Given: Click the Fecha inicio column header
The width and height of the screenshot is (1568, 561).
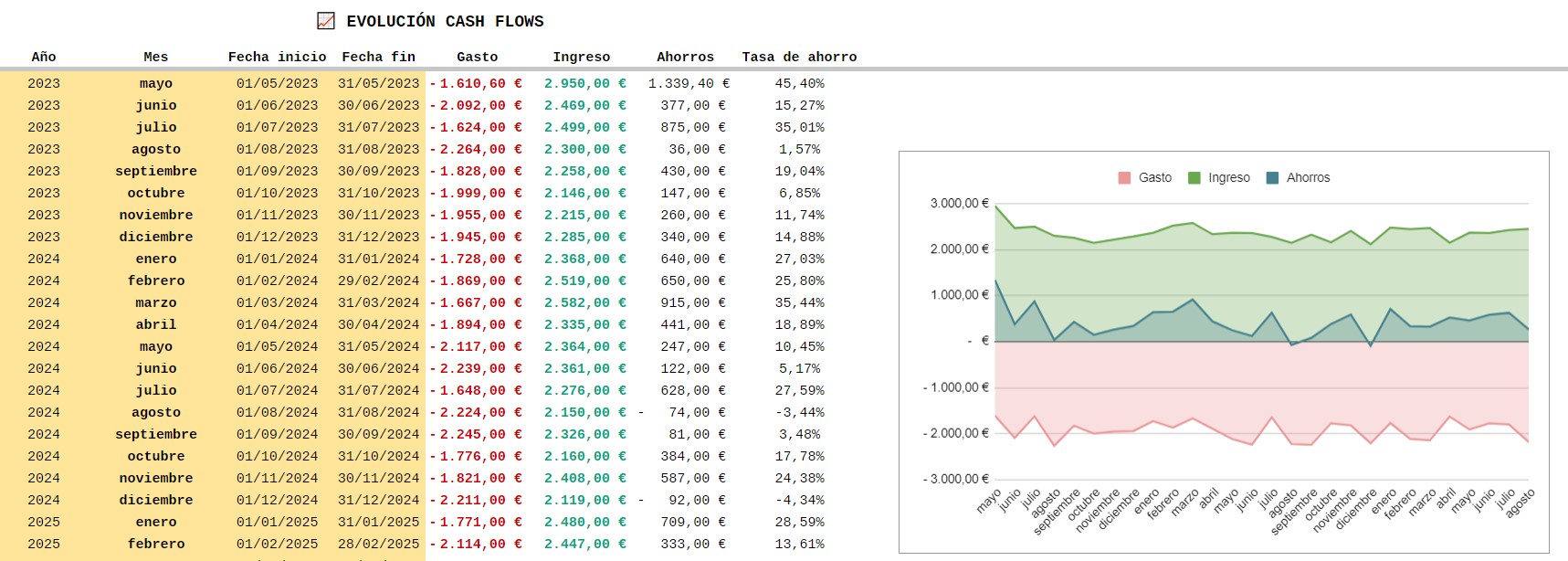Looking at the screenshot, I should (x=277, y=57).
